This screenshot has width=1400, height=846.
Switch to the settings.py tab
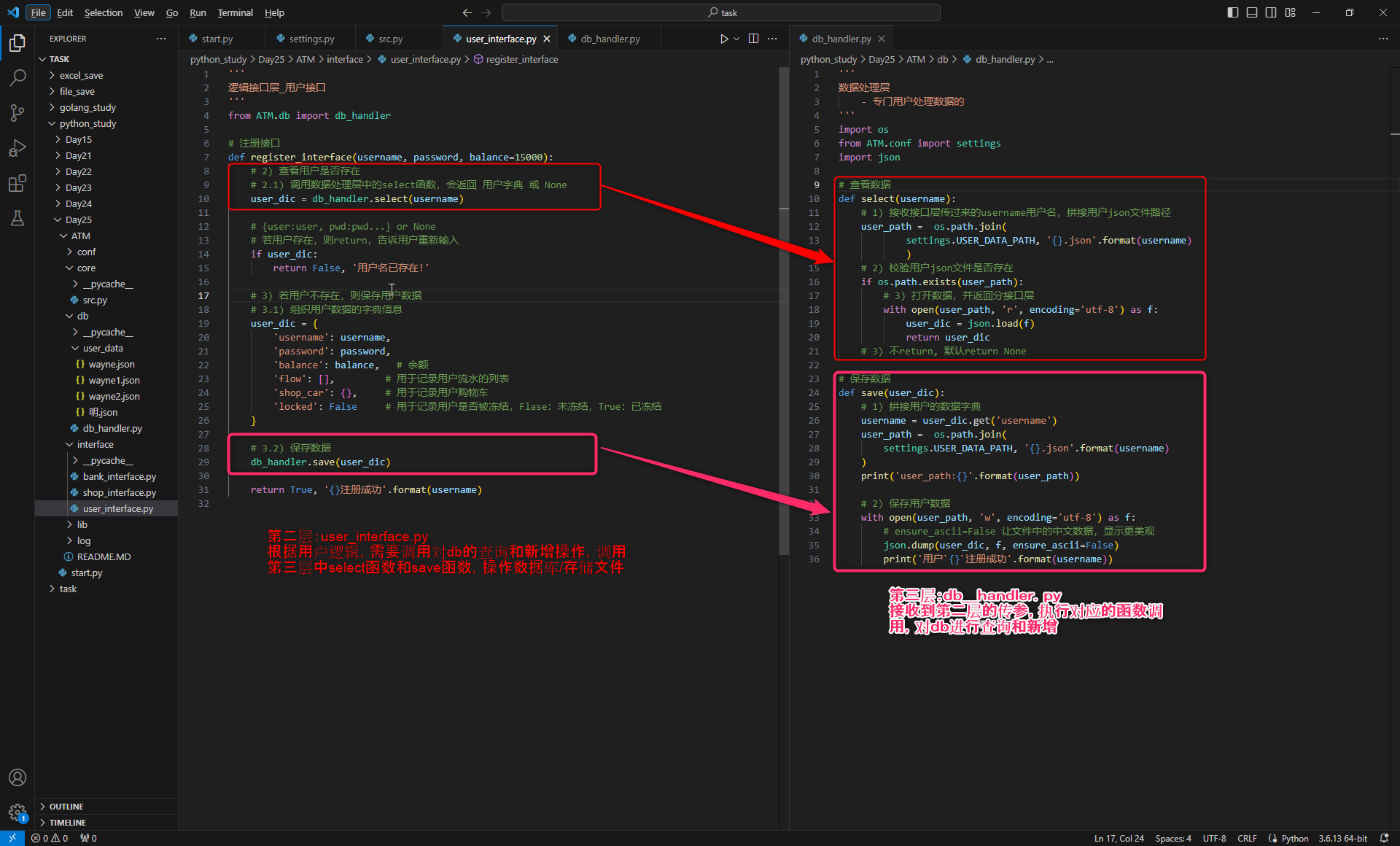point(311,39)
